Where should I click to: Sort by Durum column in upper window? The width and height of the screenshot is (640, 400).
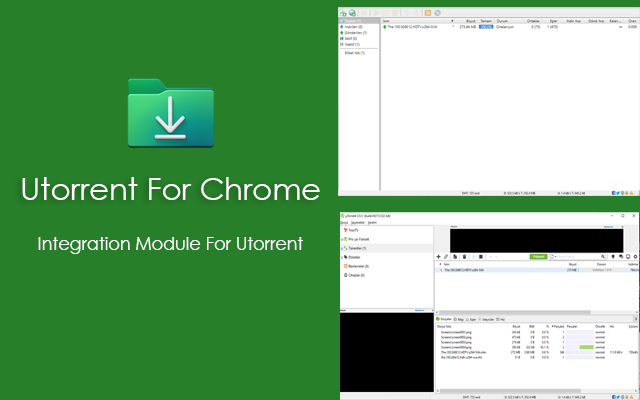point(509,21)
